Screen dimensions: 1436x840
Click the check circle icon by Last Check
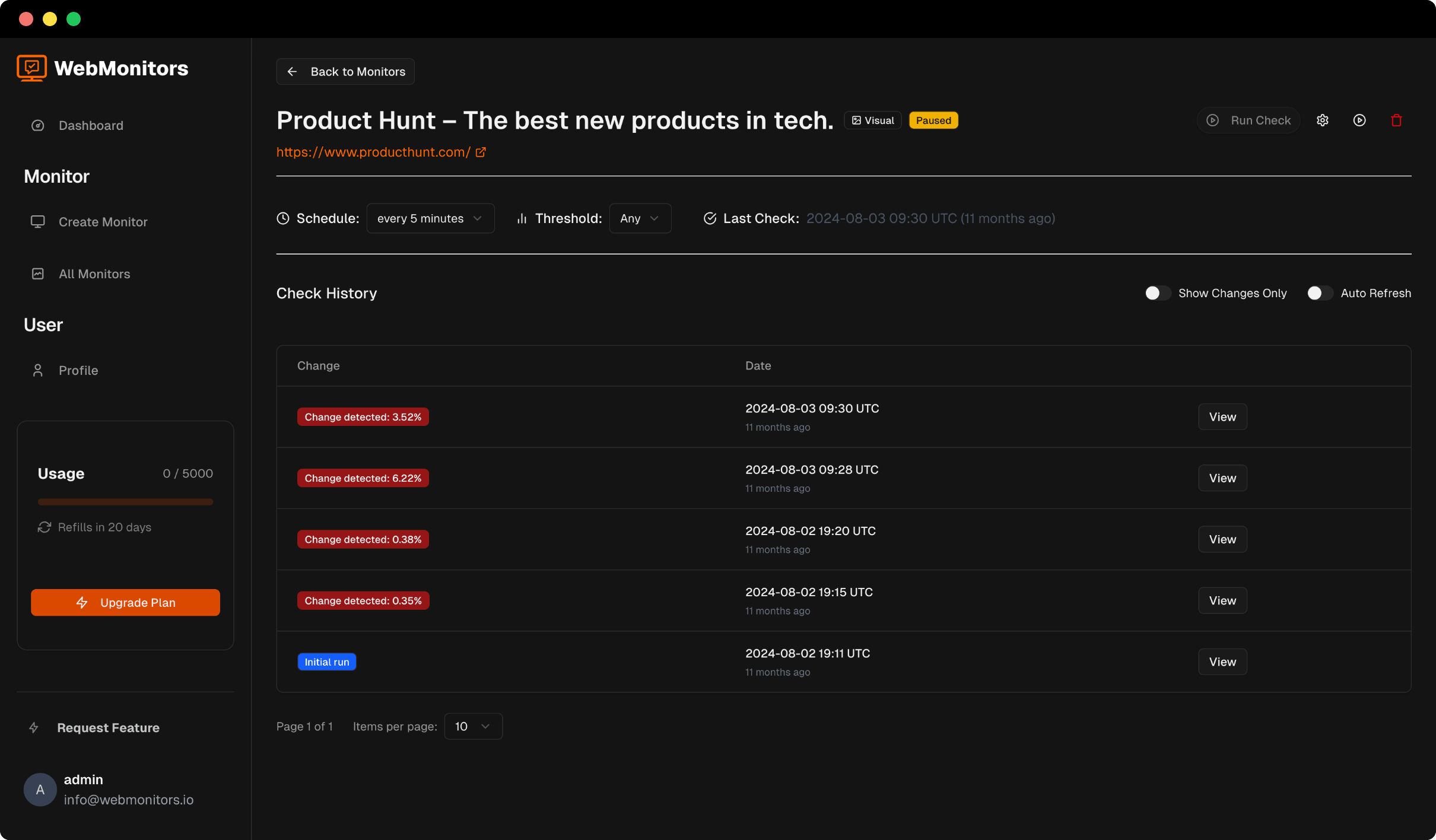[710, 218]
